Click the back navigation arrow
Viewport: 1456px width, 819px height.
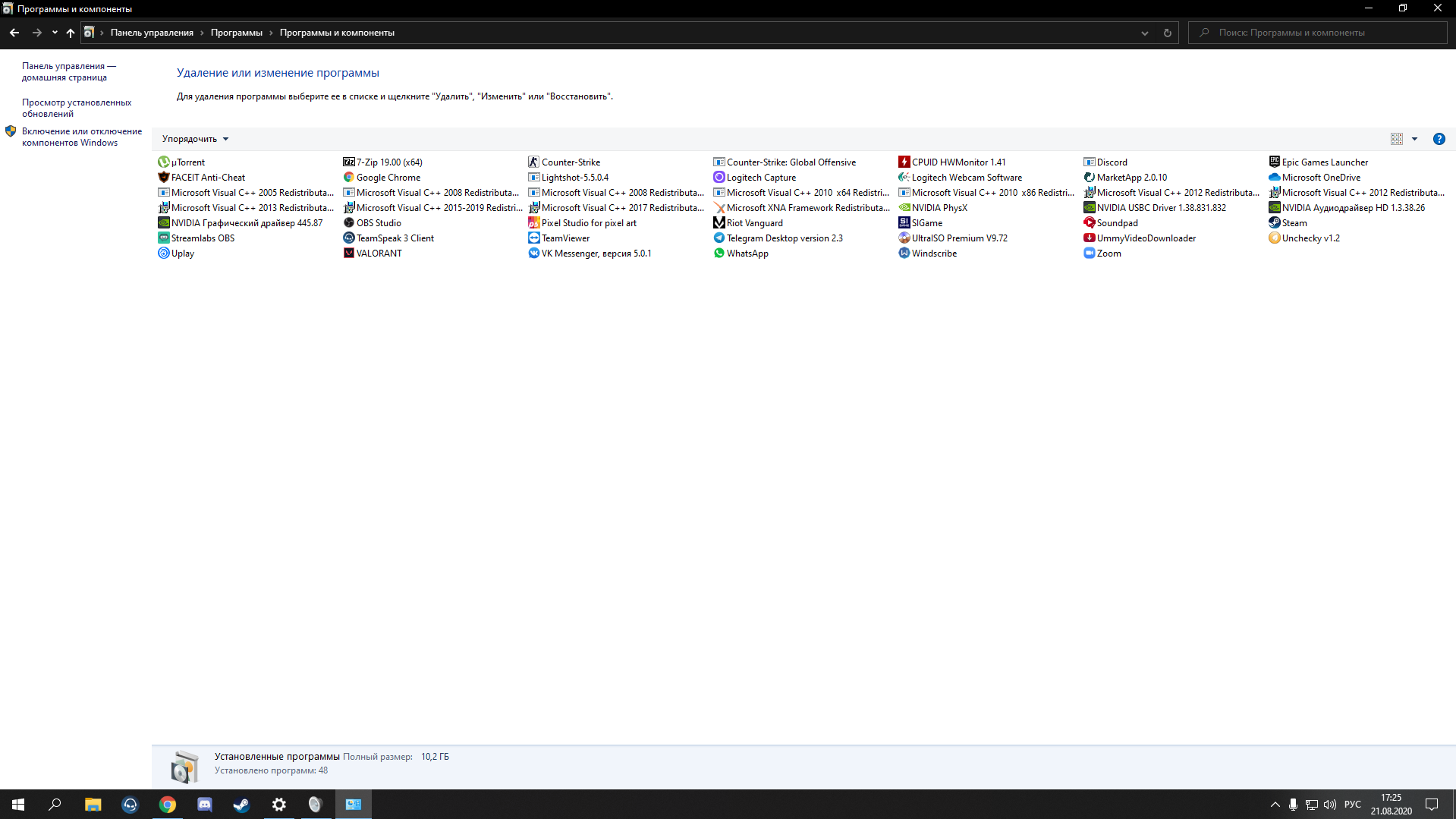click(x=14, y=33)
